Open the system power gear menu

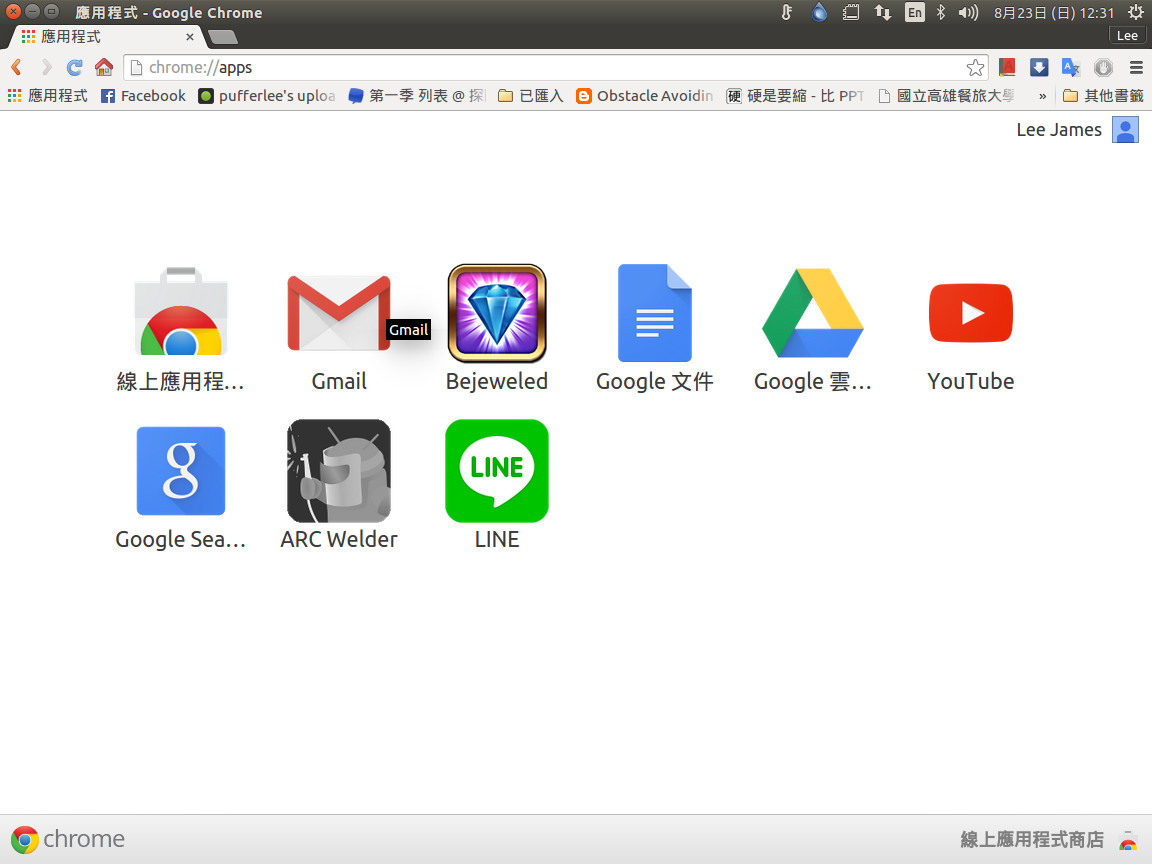click(1135, 12)
